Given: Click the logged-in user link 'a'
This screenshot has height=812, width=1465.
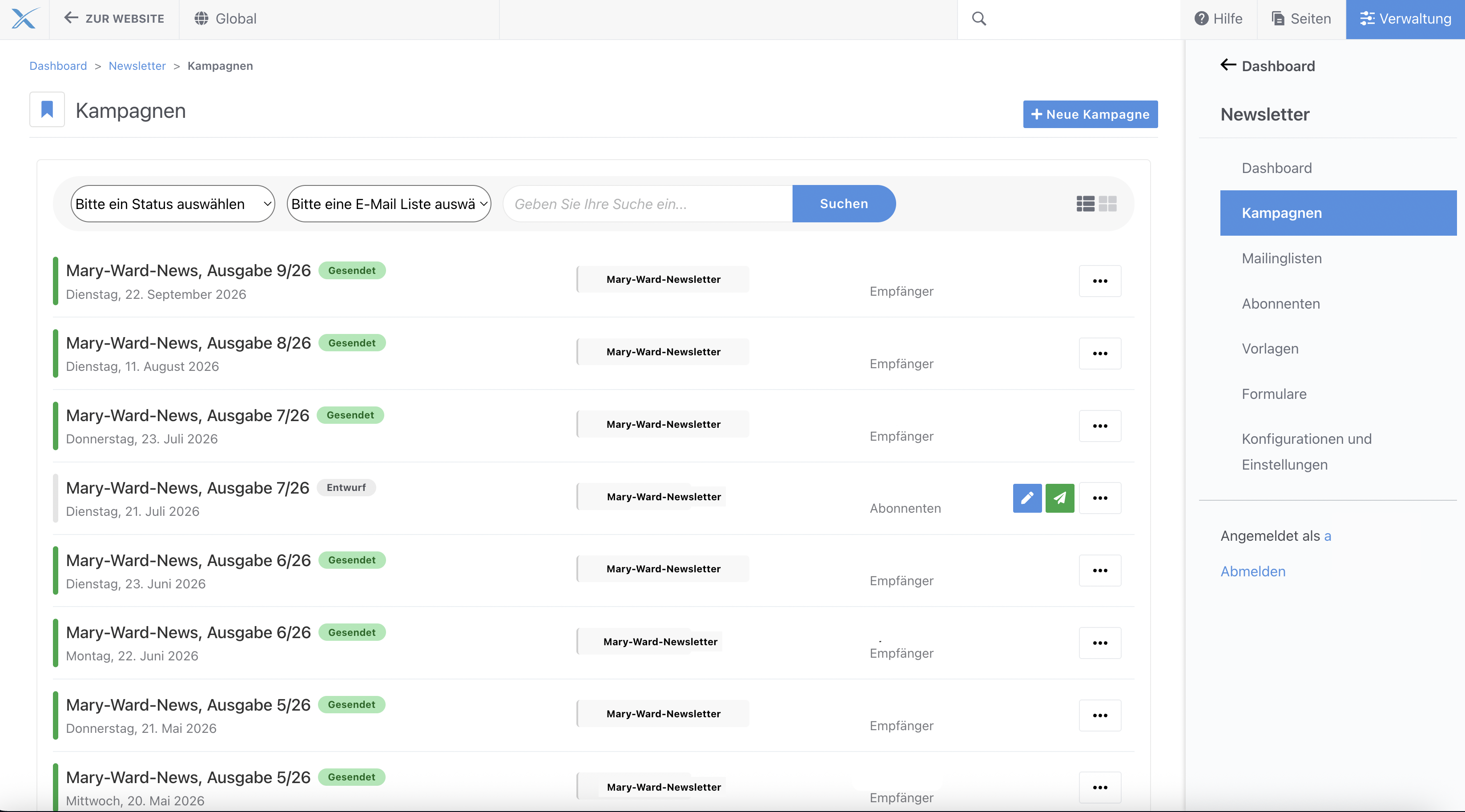Looking at the screenshot, I should click(1328, 536).
